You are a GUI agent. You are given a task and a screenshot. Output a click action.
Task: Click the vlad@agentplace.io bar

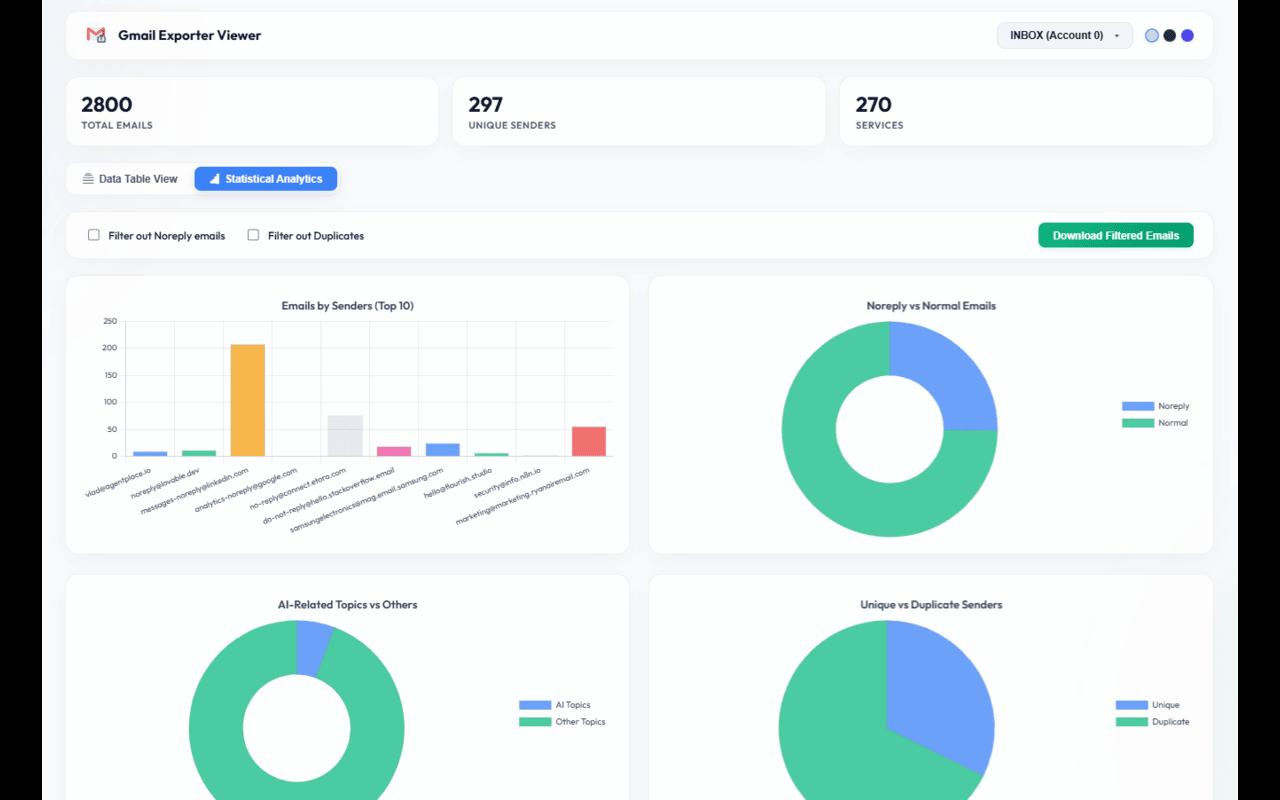point(150,454)
